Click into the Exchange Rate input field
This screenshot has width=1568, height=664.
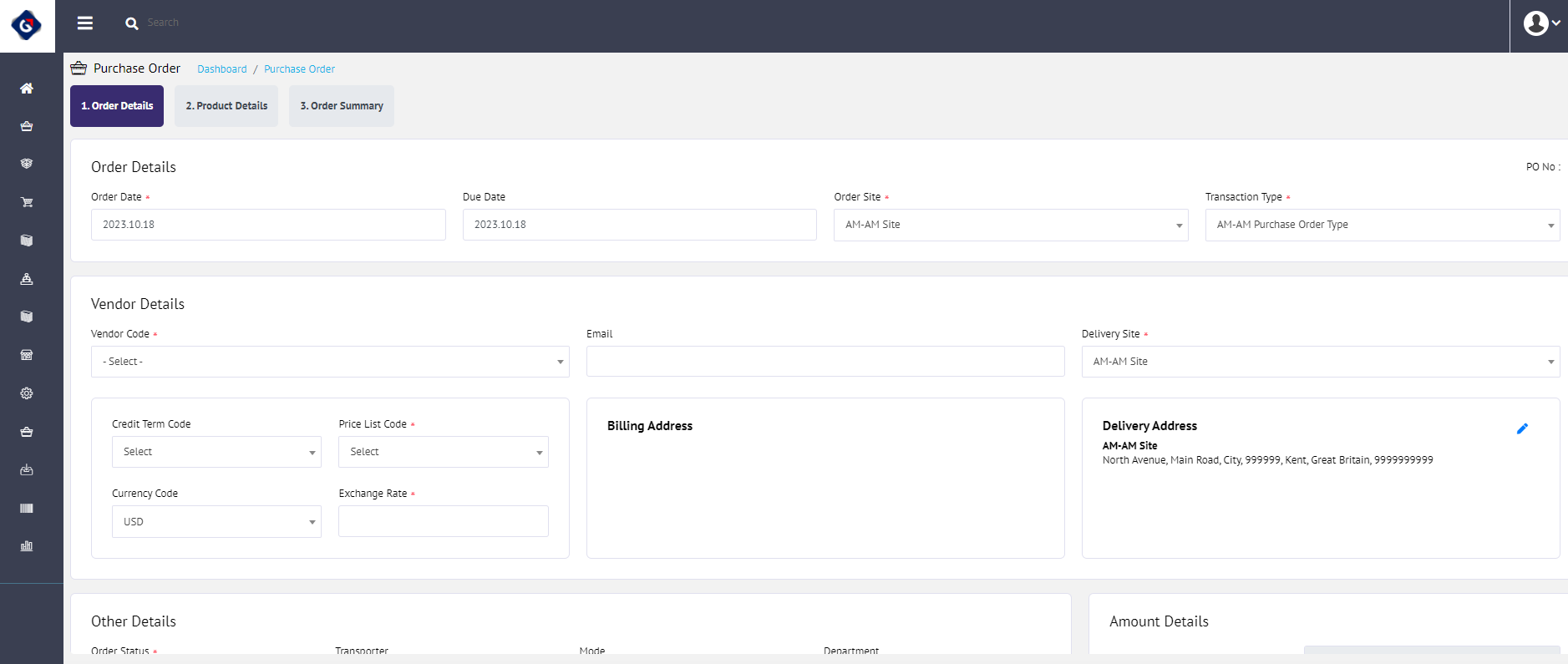click(443, 521)
